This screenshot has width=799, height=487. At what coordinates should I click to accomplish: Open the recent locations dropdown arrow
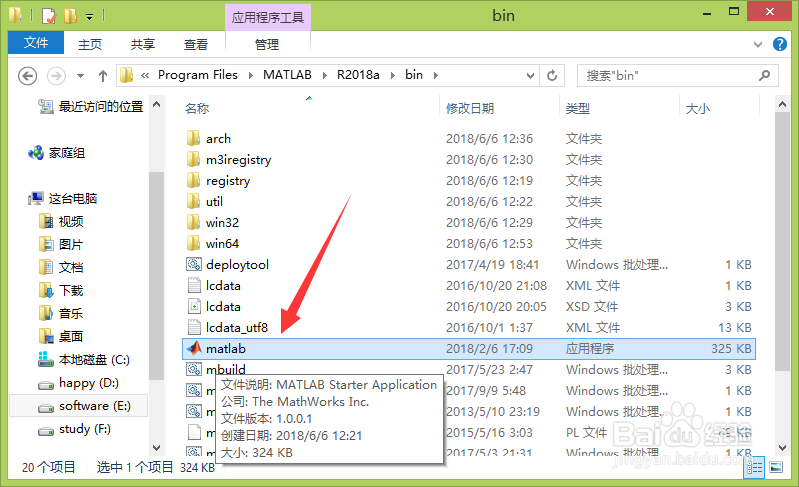coord(81,76)
